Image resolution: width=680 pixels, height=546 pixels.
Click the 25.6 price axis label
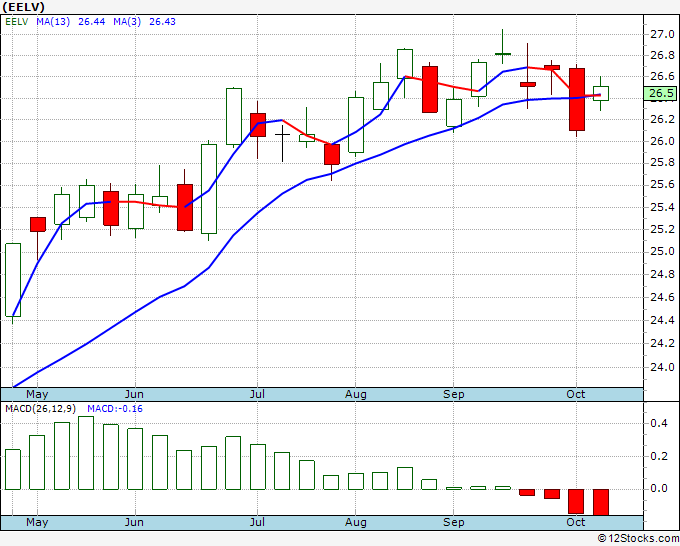(662, 185)
